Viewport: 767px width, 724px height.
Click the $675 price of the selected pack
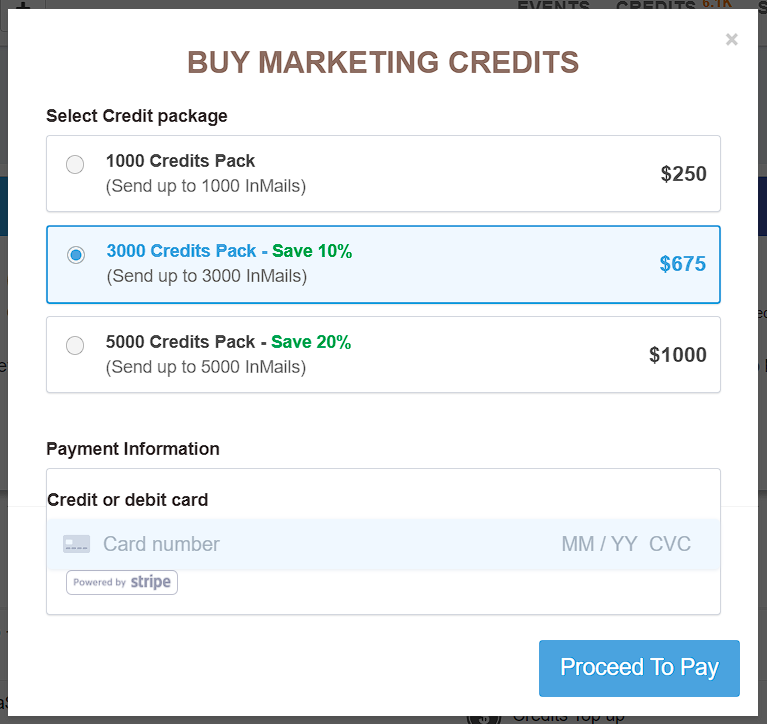[x=683, y=264]
